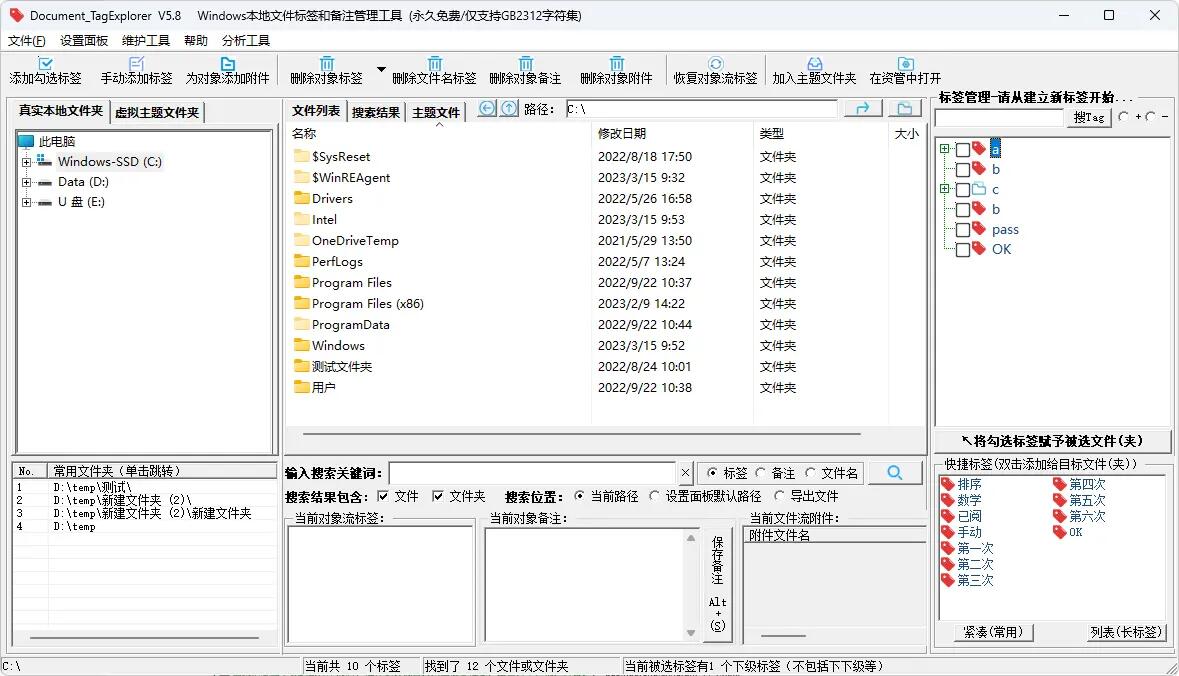Uncheck the 文件夹 search result checkbox

[438, 496]
